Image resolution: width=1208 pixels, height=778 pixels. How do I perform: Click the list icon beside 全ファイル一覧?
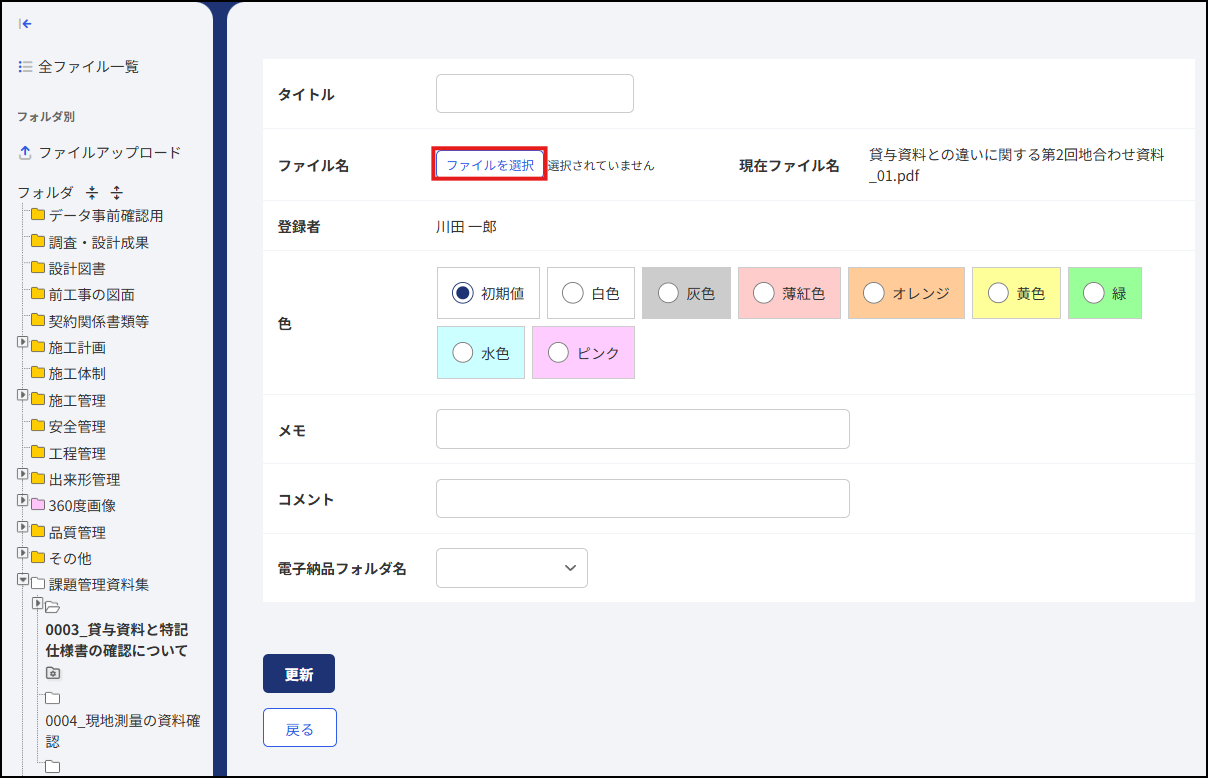tap(26, 67)
